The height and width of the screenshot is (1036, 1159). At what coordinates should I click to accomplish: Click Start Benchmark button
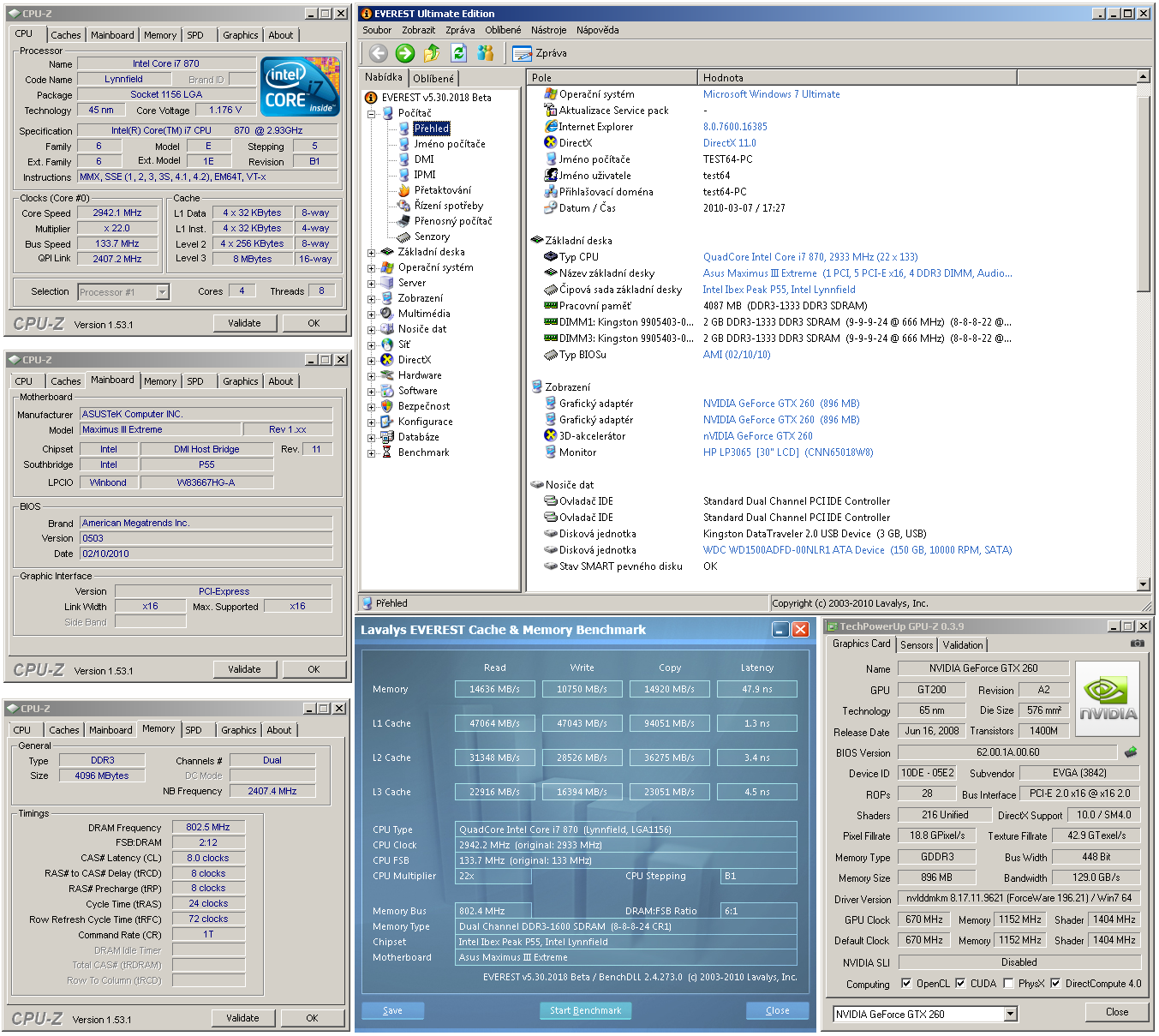tap(585, 1010)
